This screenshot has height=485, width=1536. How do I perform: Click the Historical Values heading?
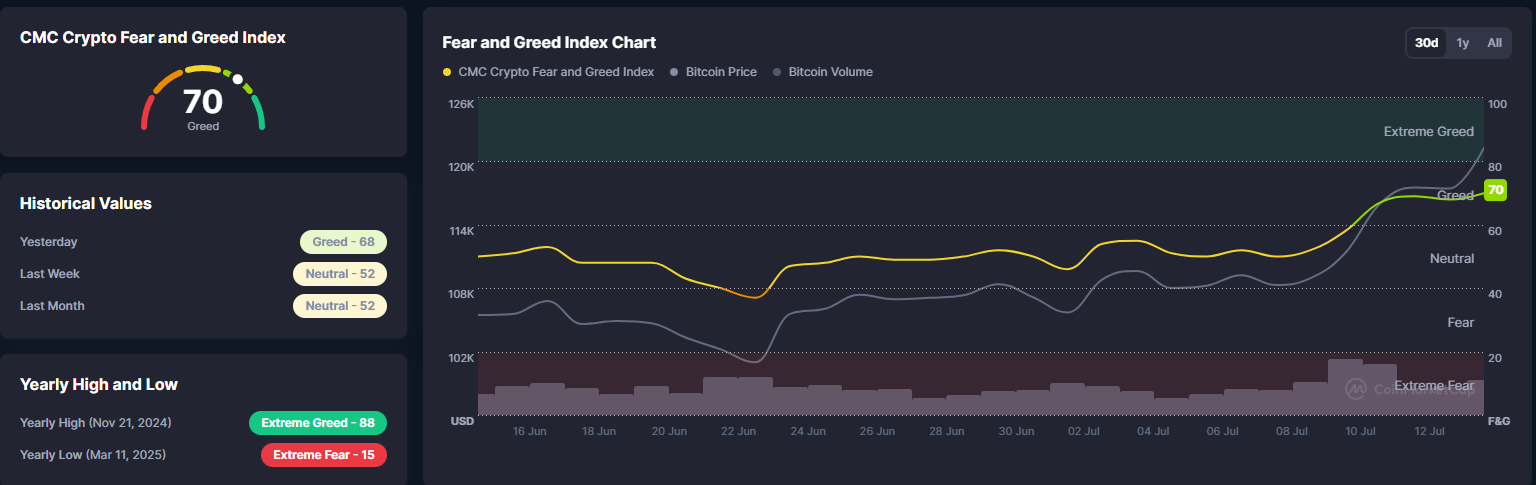point(86,203)
